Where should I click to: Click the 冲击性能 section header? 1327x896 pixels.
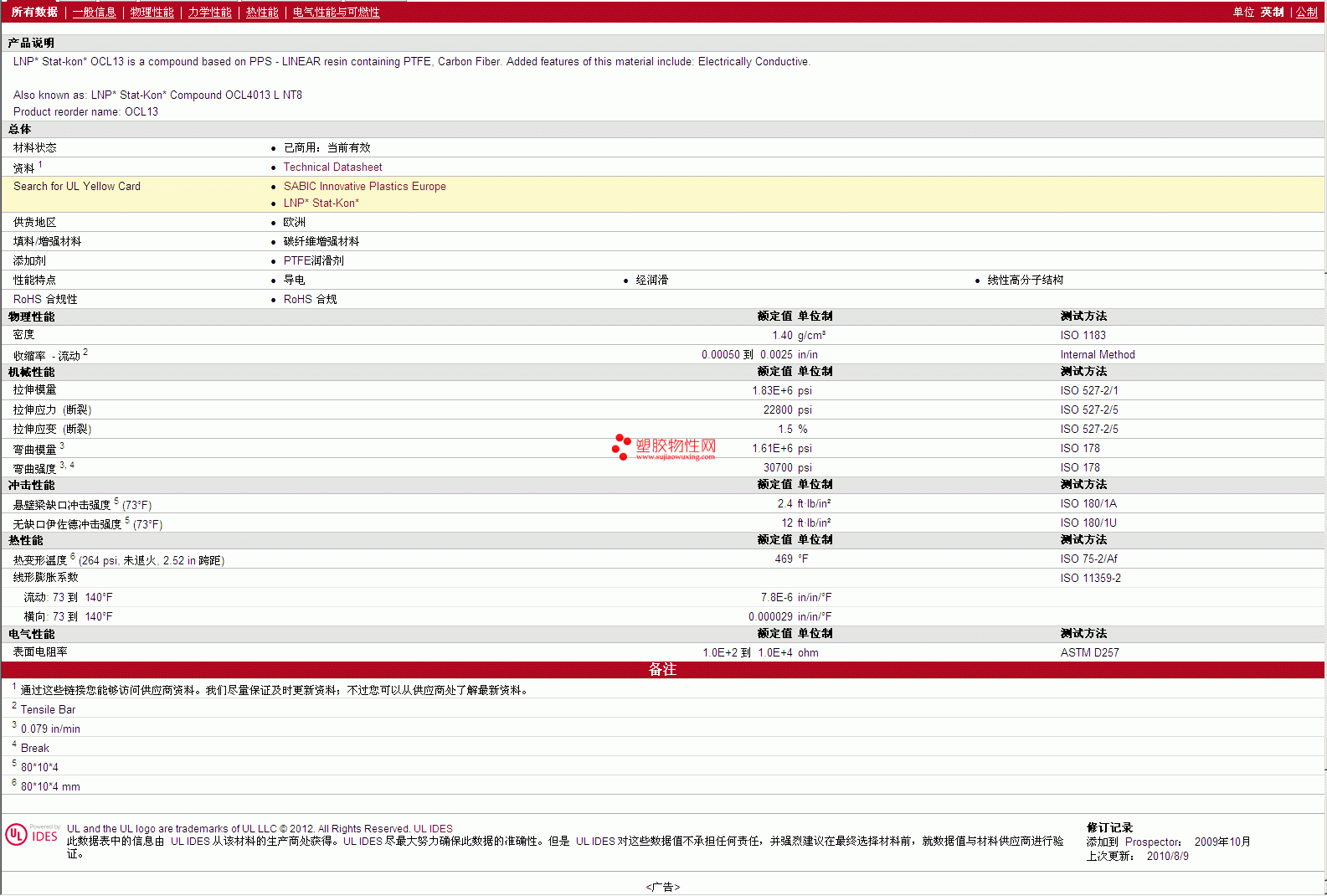pyautogui.click(x=31, y=485)
